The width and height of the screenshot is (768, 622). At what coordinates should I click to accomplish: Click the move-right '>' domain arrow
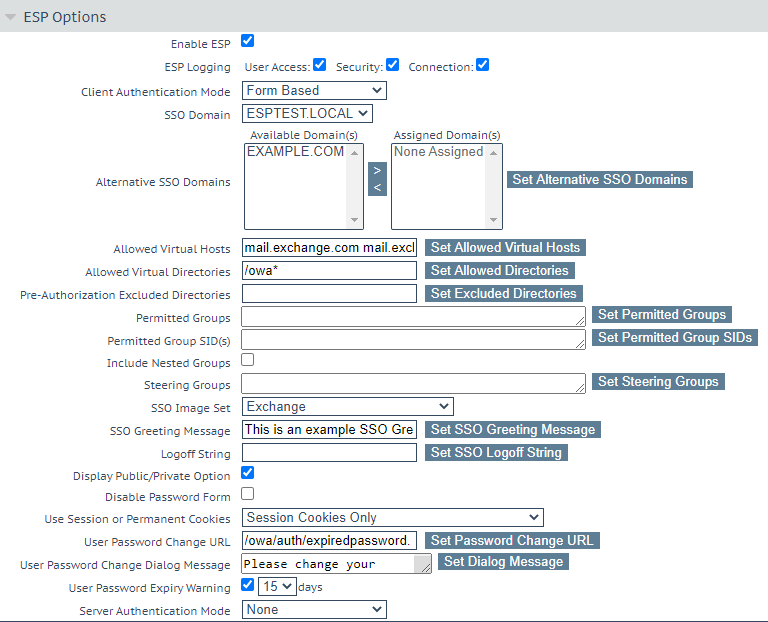coord(377,170)
